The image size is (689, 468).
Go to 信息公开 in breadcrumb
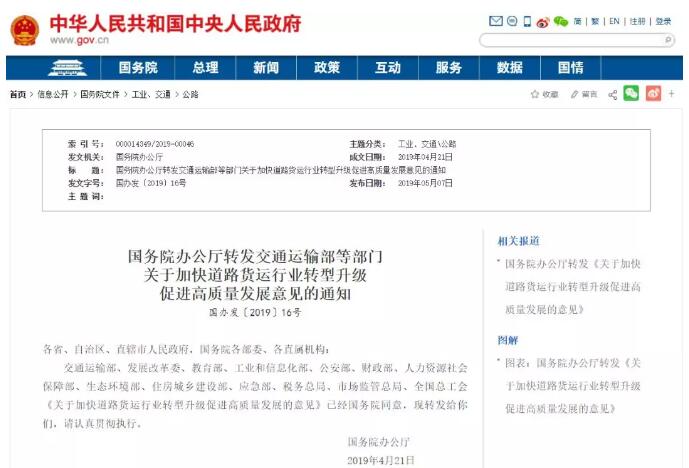53,94
